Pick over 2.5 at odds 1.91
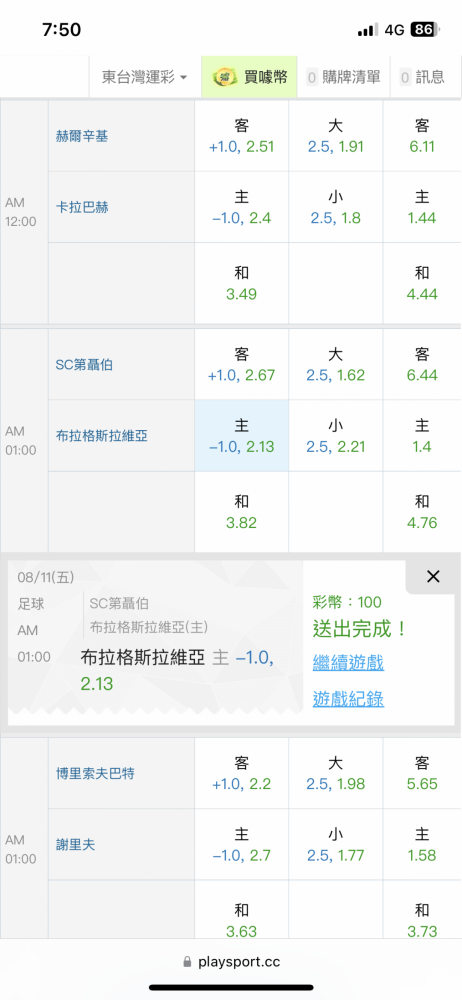This screenshot has height=1000, width=462. pos(336,136)
